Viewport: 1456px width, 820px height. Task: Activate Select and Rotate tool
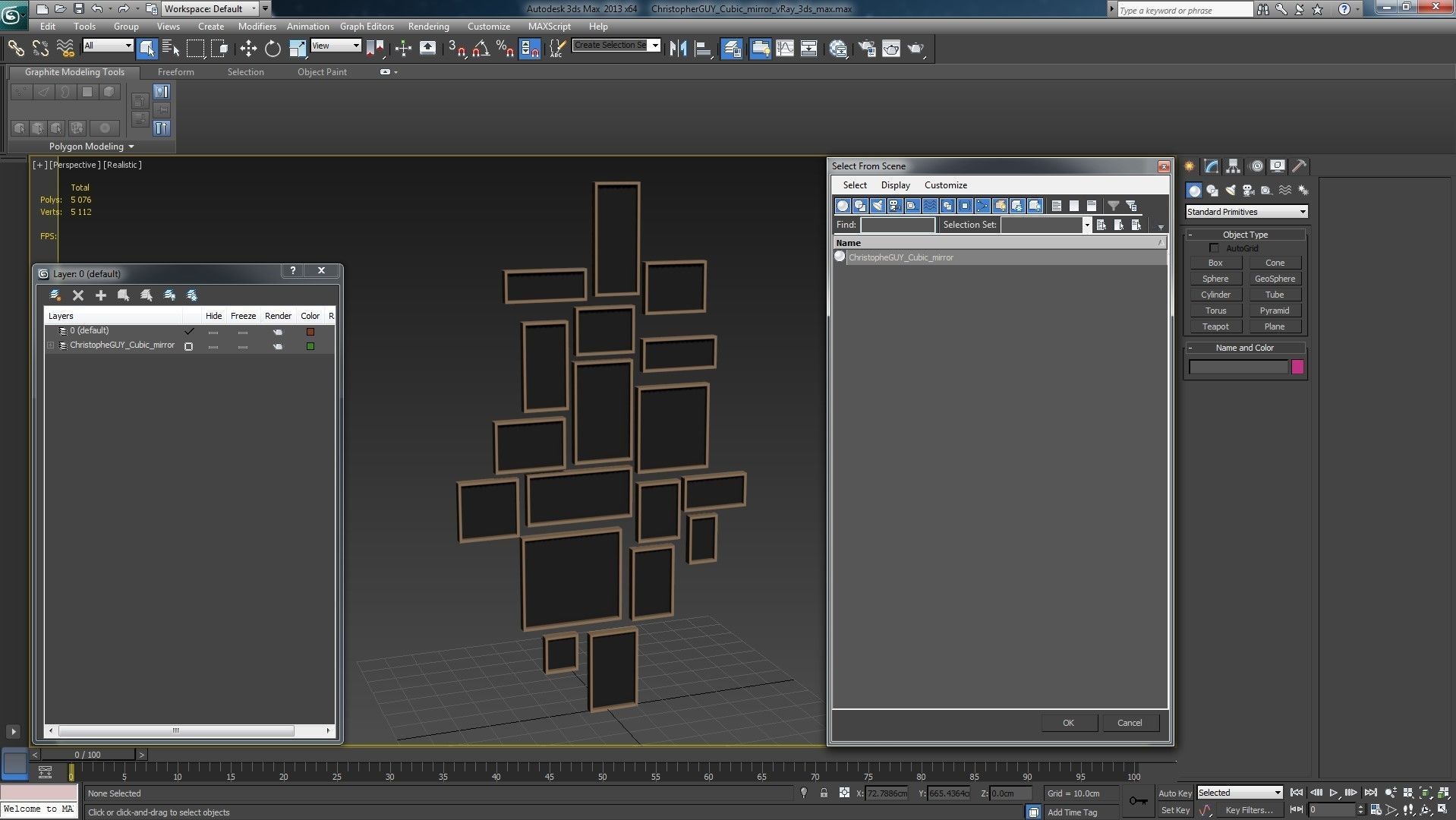pos(273,49)
